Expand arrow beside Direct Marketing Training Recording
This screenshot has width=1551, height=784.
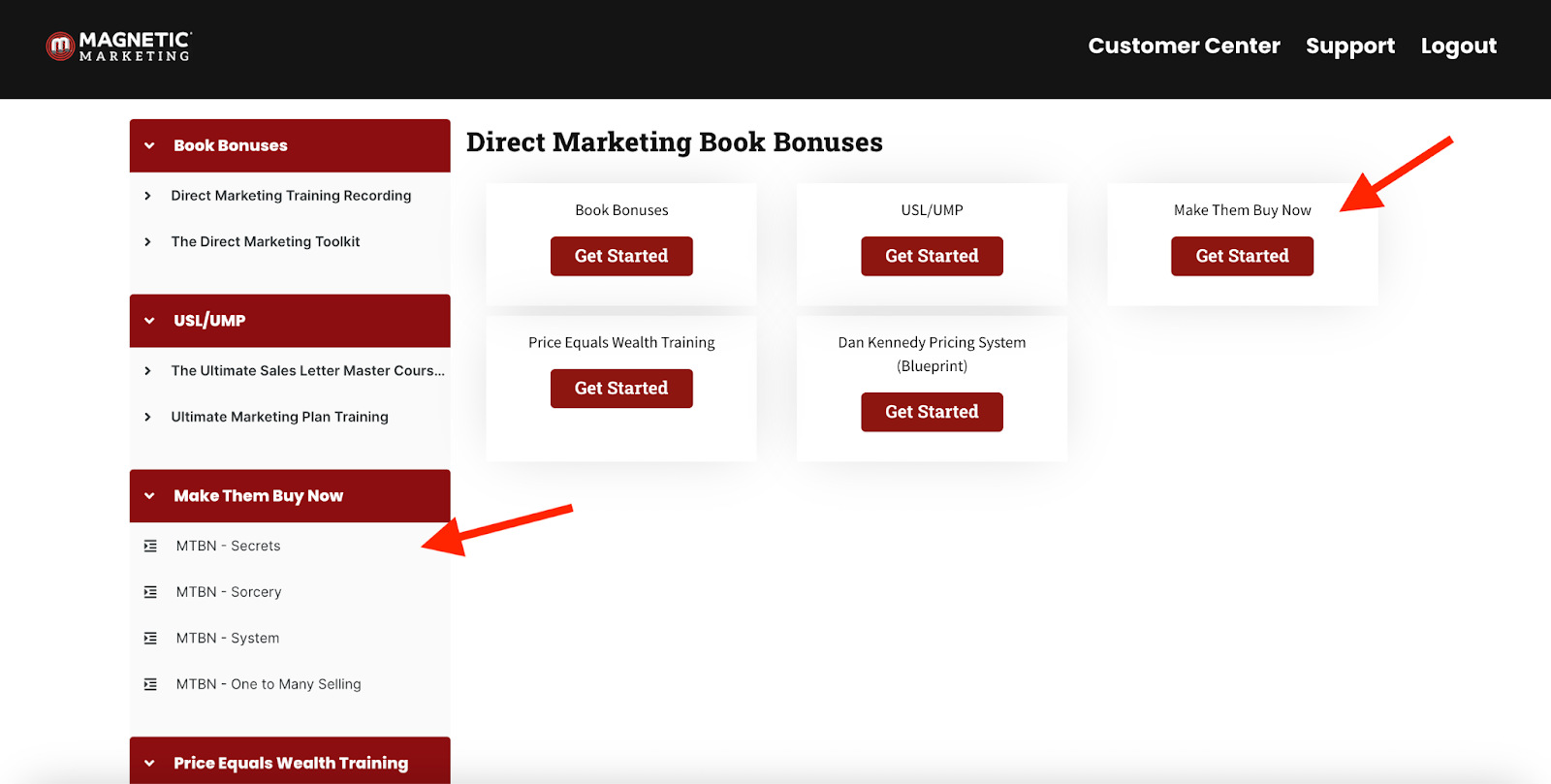click(x=147, y=196)
